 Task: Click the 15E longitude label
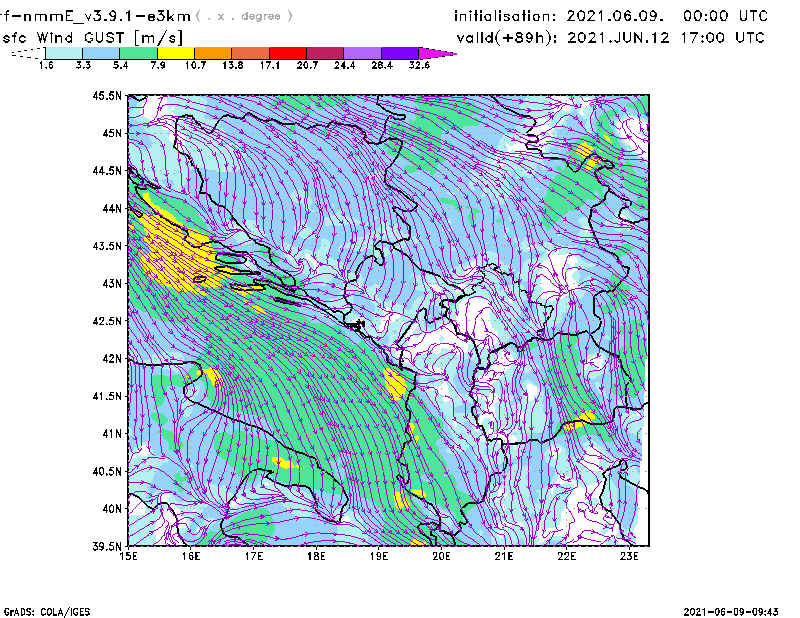[x=128, y=556]
